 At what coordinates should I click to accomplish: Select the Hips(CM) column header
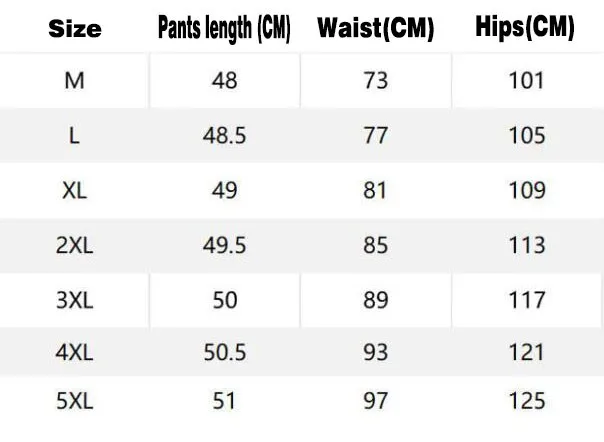click(x=525, y=28)
